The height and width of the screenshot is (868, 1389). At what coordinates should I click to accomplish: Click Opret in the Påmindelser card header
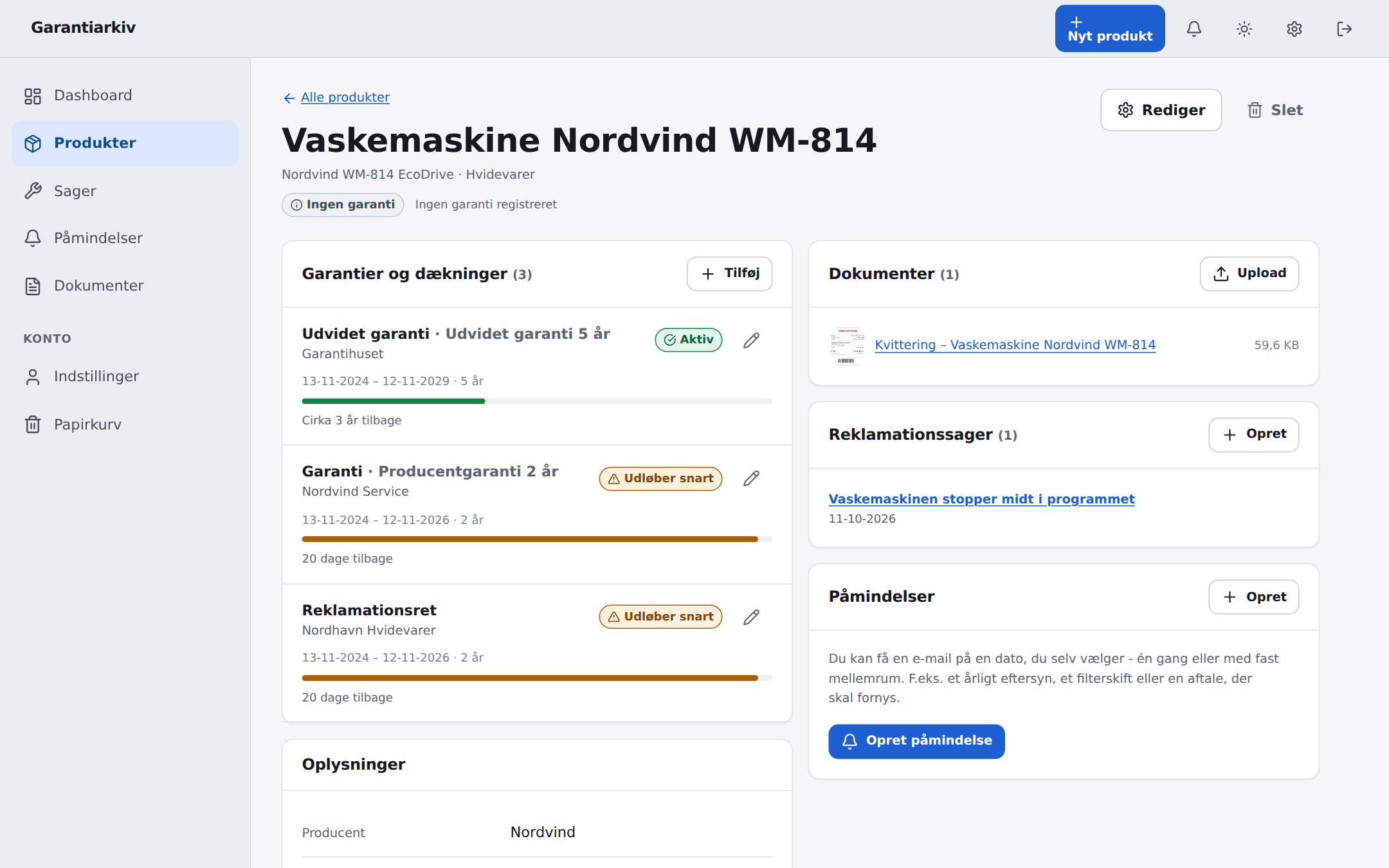1254,597
